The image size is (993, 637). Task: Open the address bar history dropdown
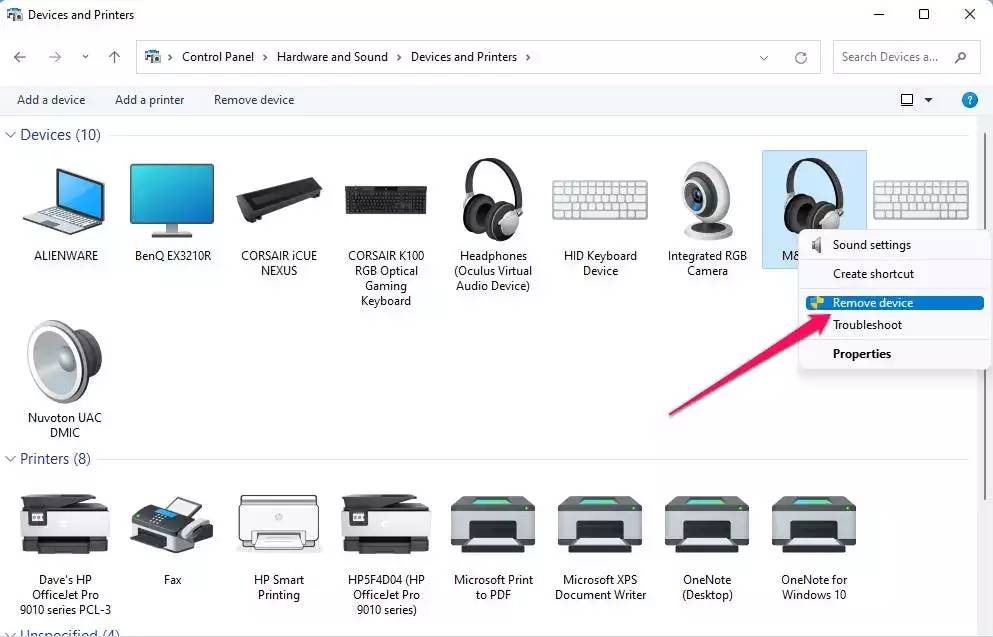click(x=765, y=58)
